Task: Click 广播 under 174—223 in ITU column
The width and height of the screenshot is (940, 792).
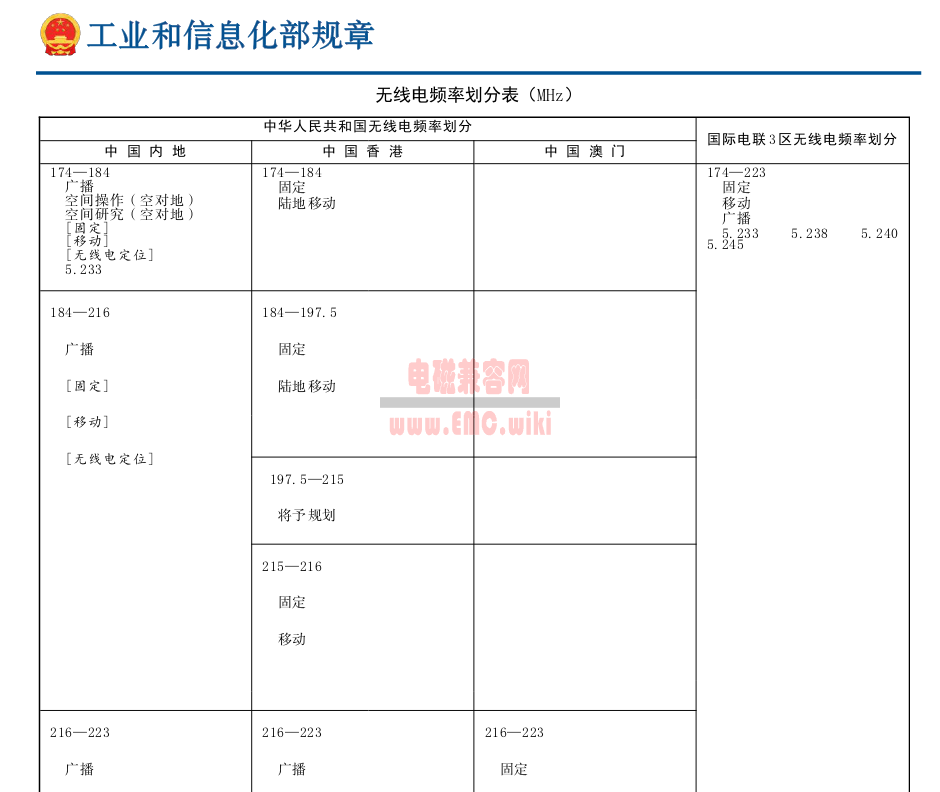Action: tap(736, 218)
